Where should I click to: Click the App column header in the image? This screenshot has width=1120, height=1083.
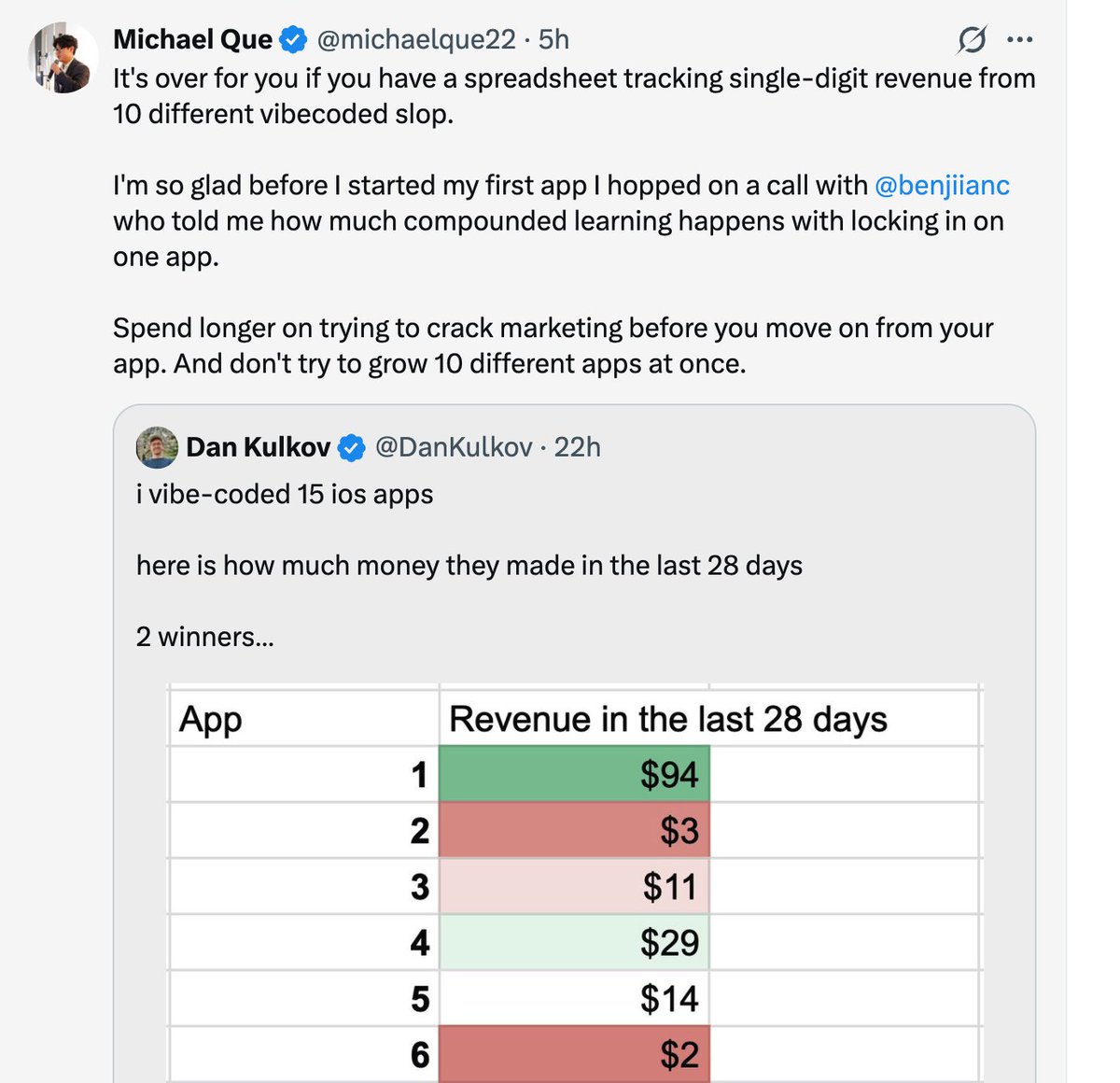(x=211, y=720)
